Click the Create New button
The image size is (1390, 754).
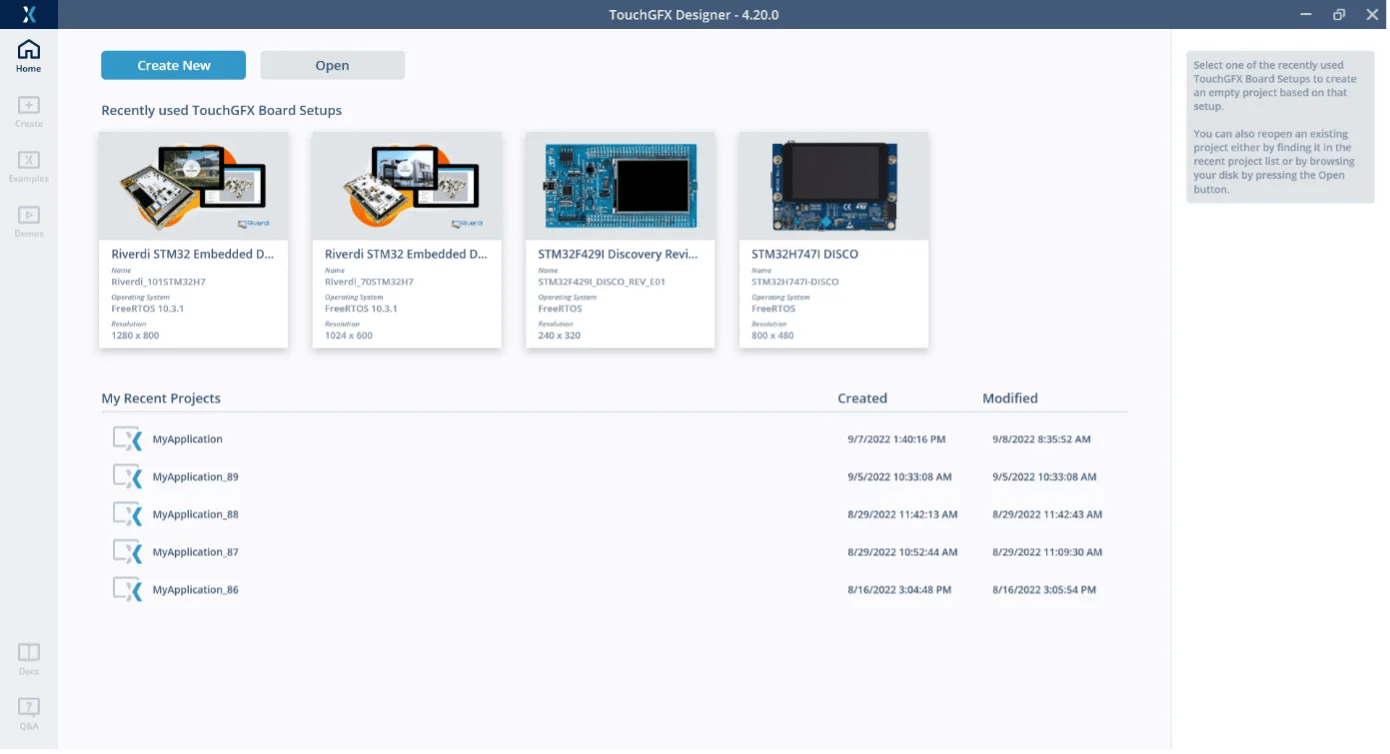[173, 65]
